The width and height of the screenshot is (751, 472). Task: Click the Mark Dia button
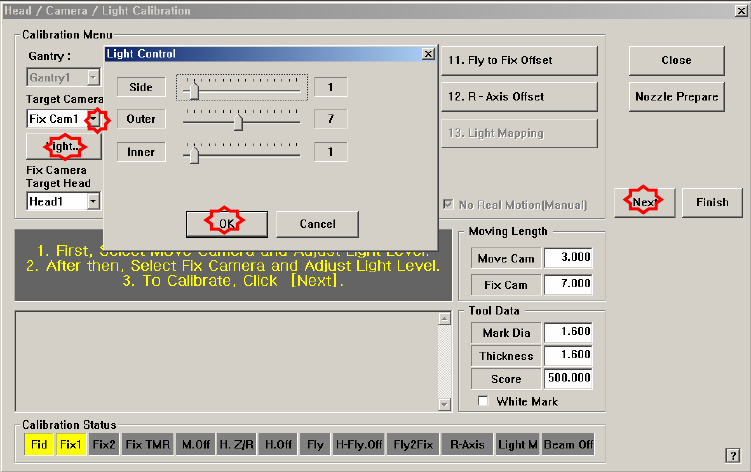506,333
